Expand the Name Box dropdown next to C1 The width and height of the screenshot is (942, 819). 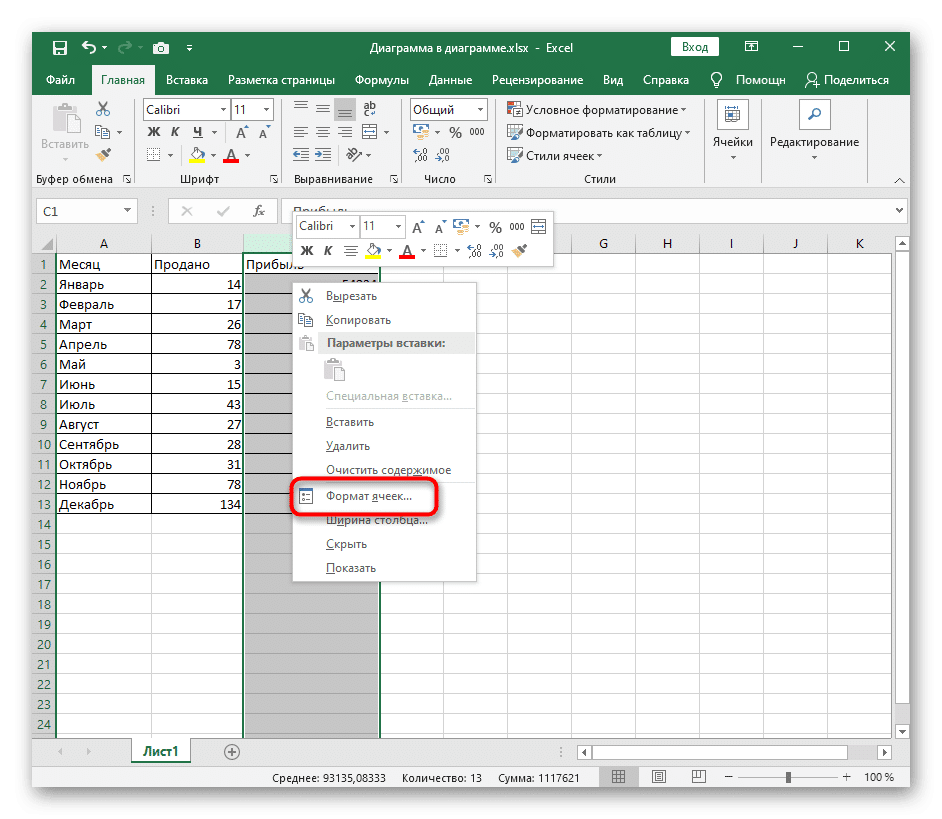[x=127, y=211]
